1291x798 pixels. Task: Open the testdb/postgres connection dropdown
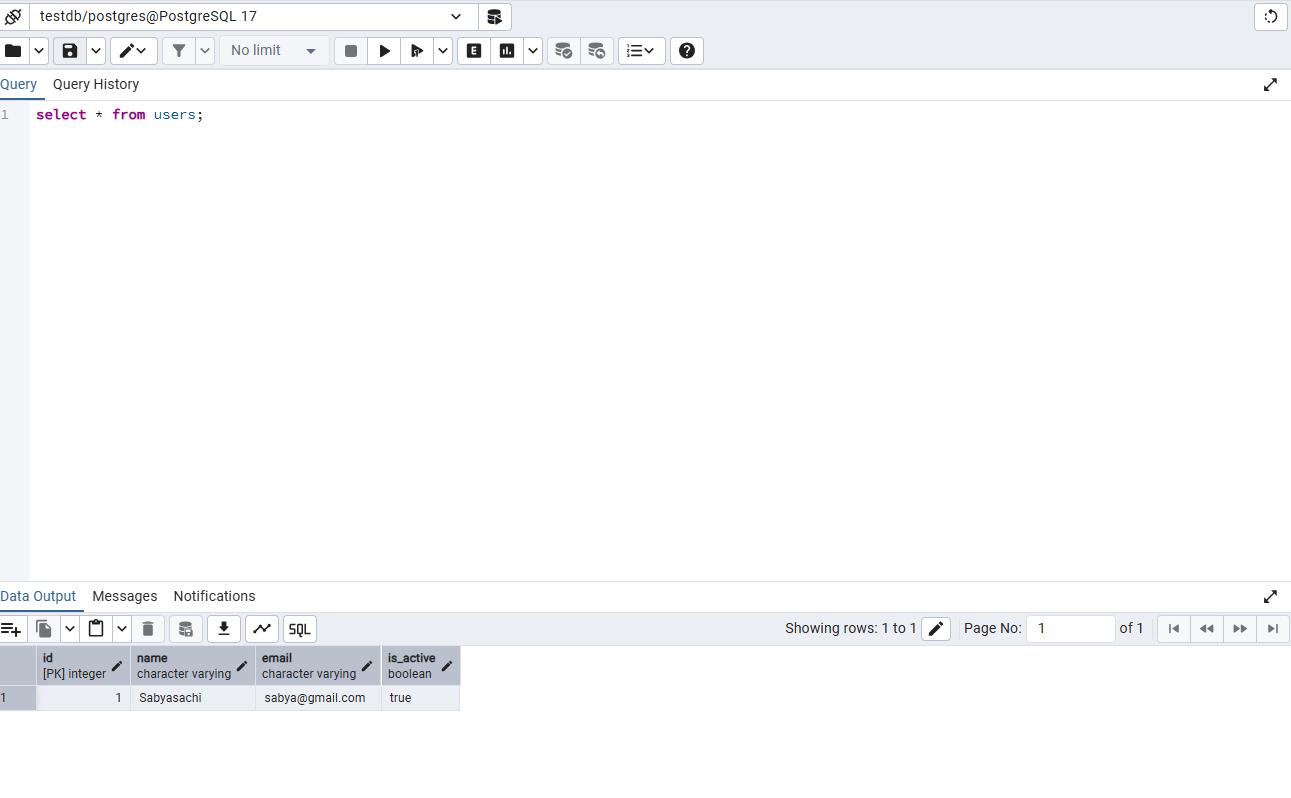[252, 16]
